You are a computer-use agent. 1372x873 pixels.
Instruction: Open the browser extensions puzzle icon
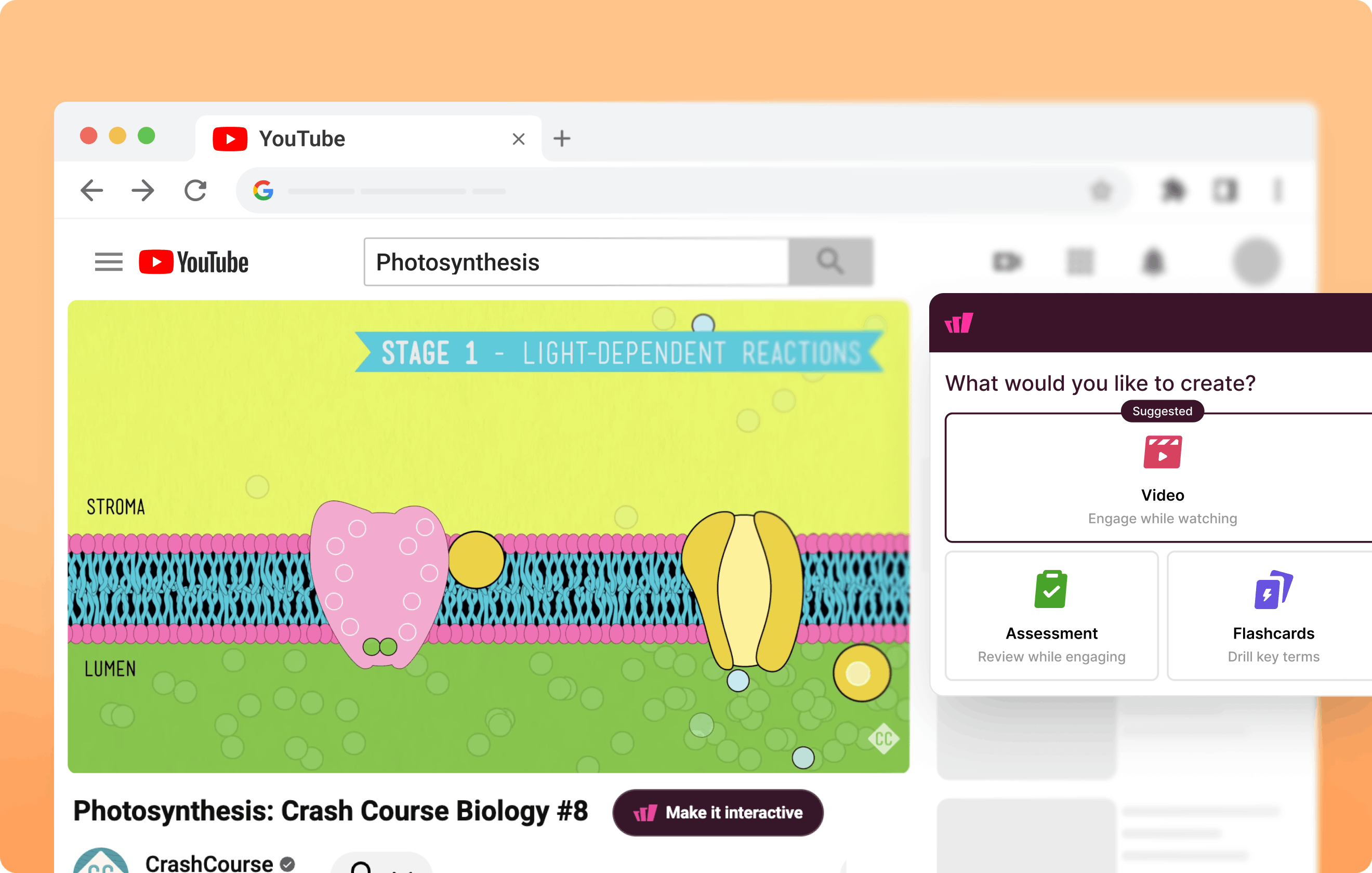tap(1173, 190)
